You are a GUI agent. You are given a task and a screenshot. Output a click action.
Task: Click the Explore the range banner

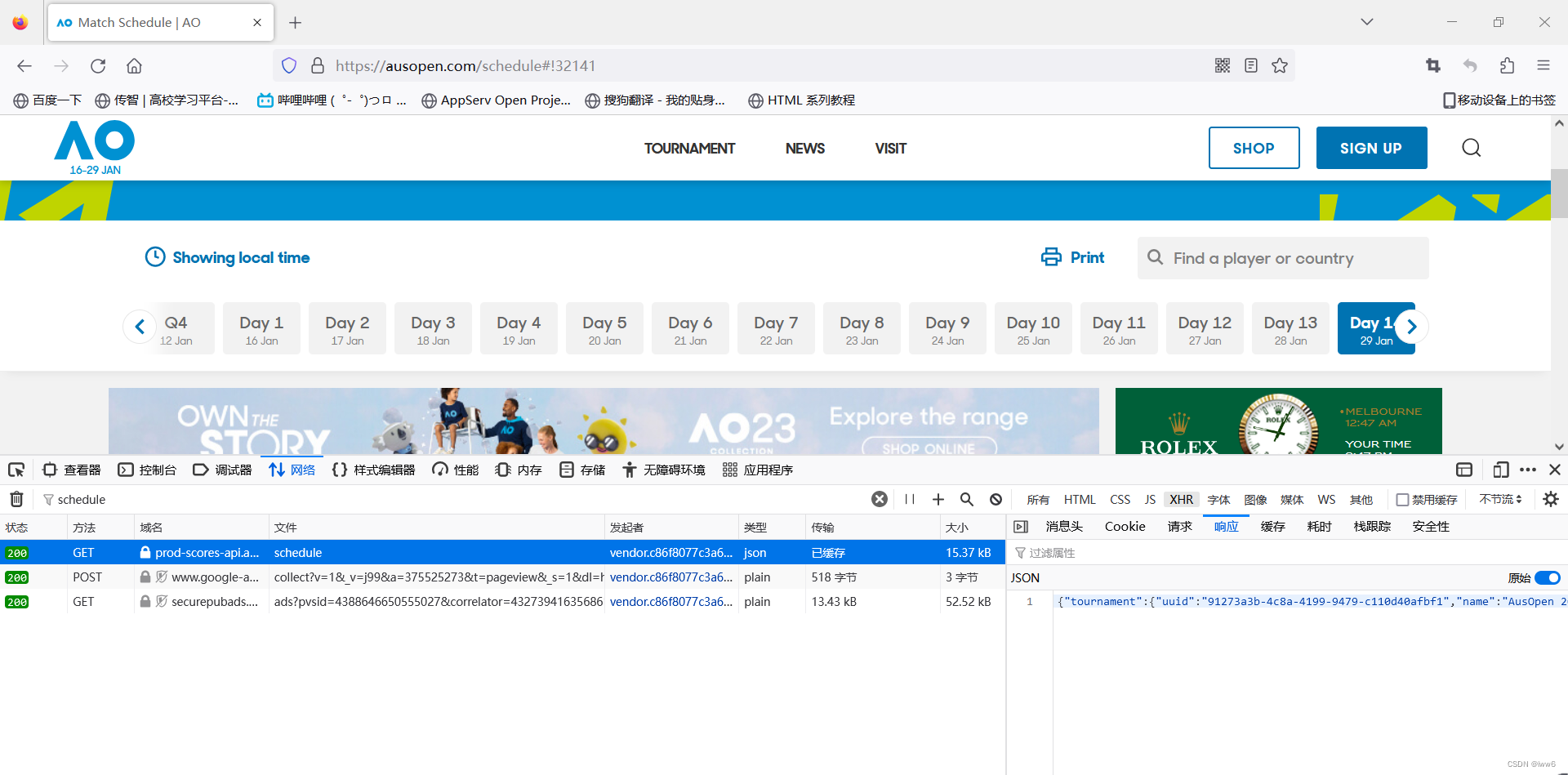coord(604,421)
